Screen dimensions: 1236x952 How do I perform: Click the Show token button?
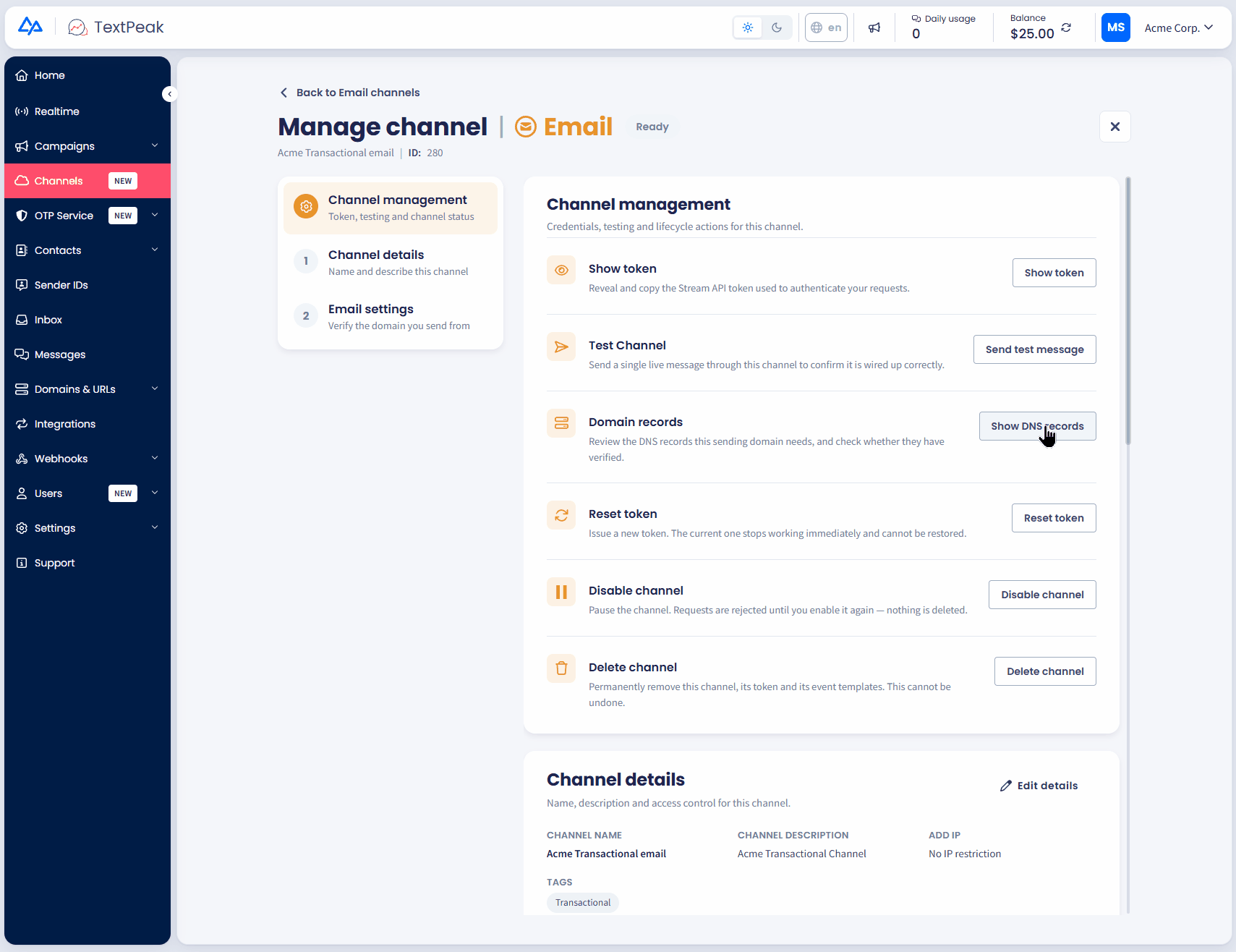point(1054,273)
